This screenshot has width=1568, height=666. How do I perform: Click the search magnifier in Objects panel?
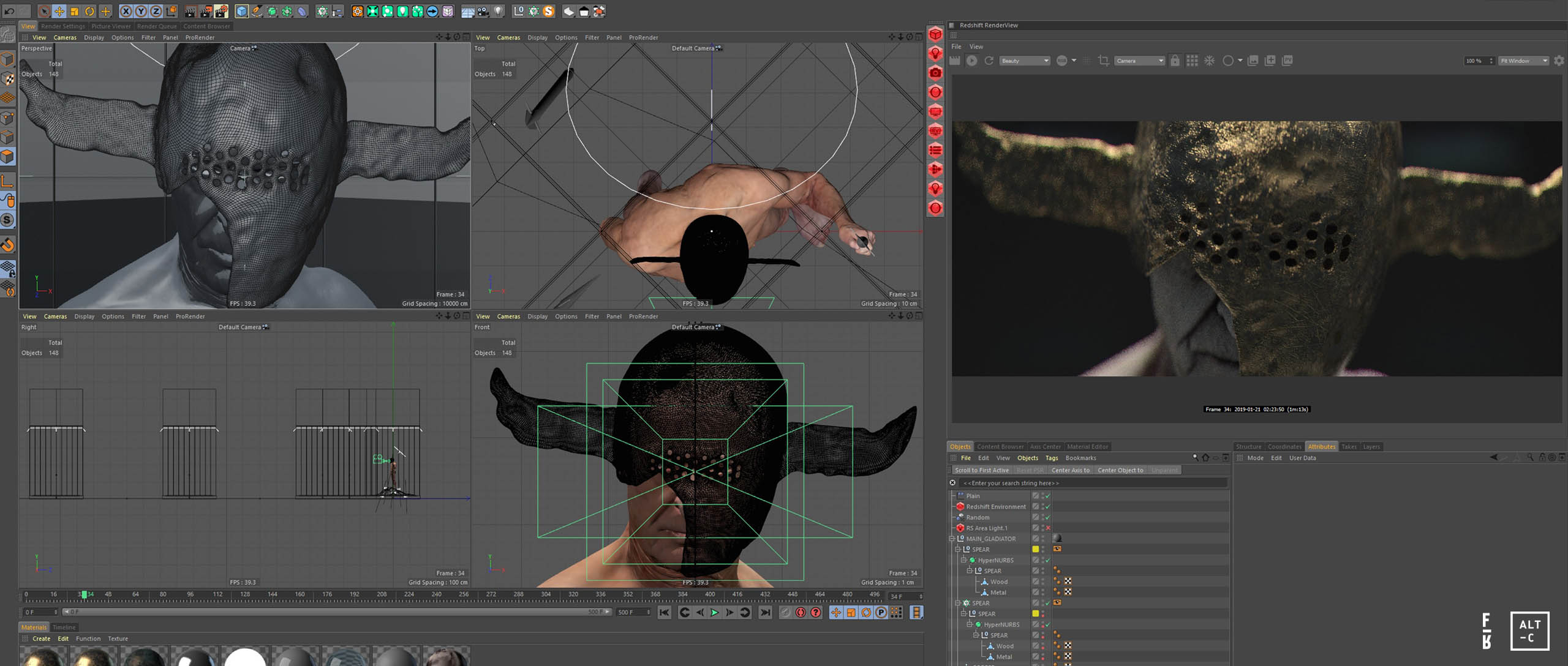click(1195, 457)
